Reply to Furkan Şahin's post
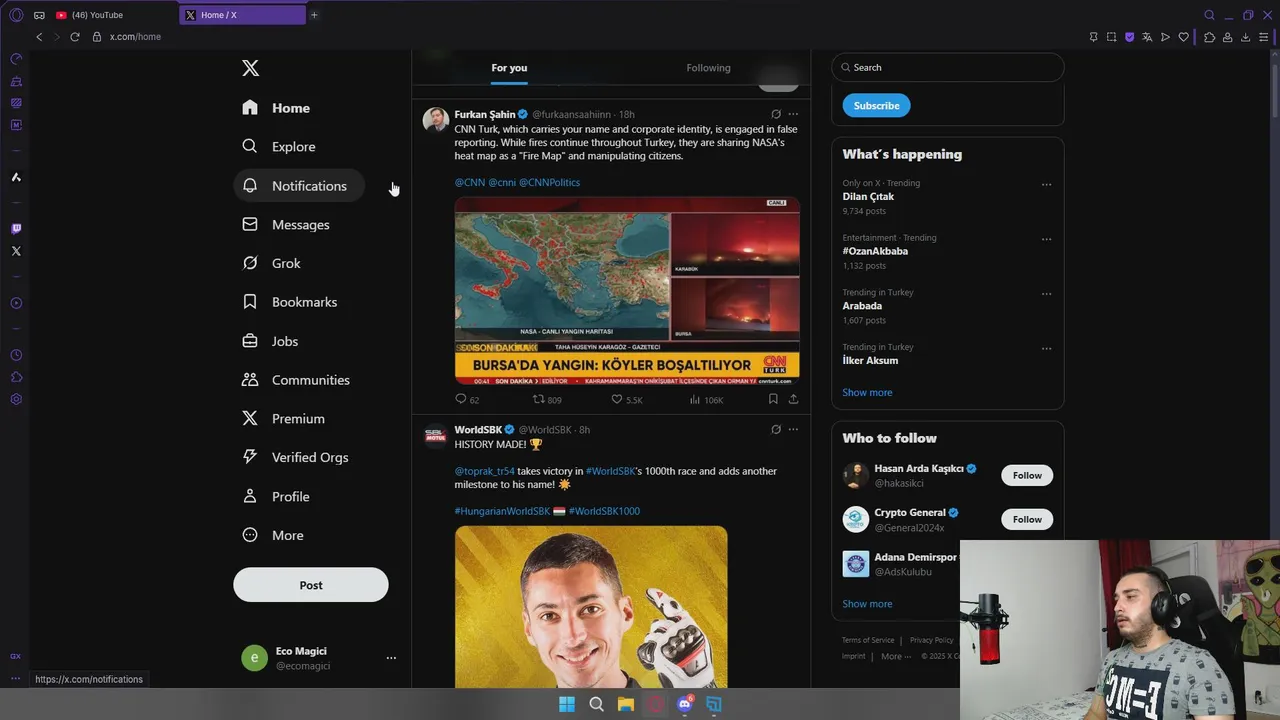The width and height of the screenshot is (1280, 720). tap(467, 399)
